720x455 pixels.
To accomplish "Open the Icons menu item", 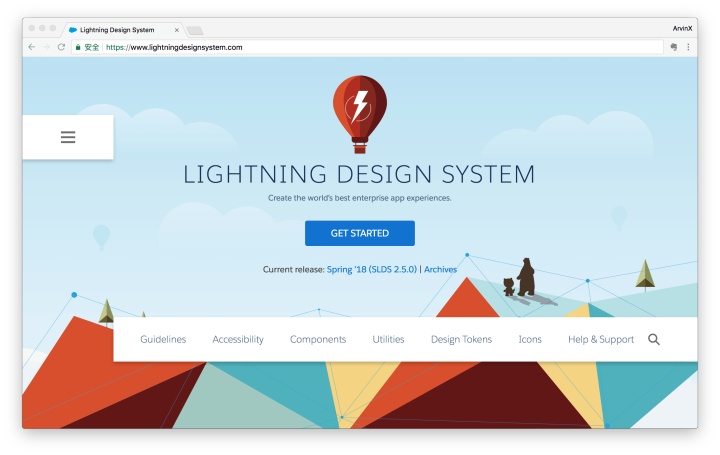I will [x=530, y=339].
